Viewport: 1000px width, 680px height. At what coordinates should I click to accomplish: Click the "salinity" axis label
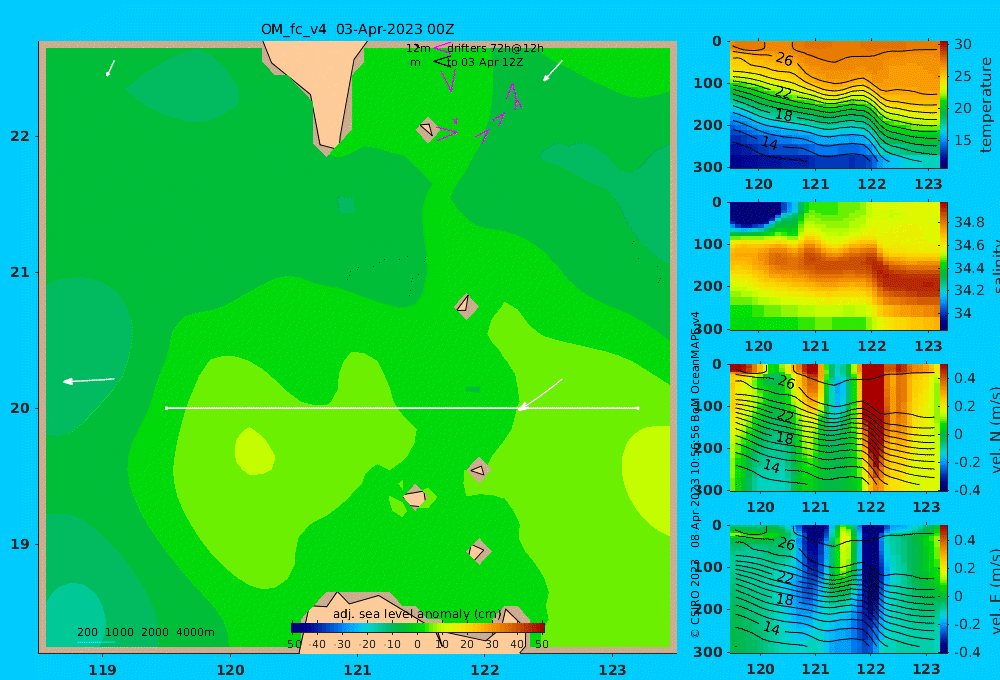pos(995,266)
